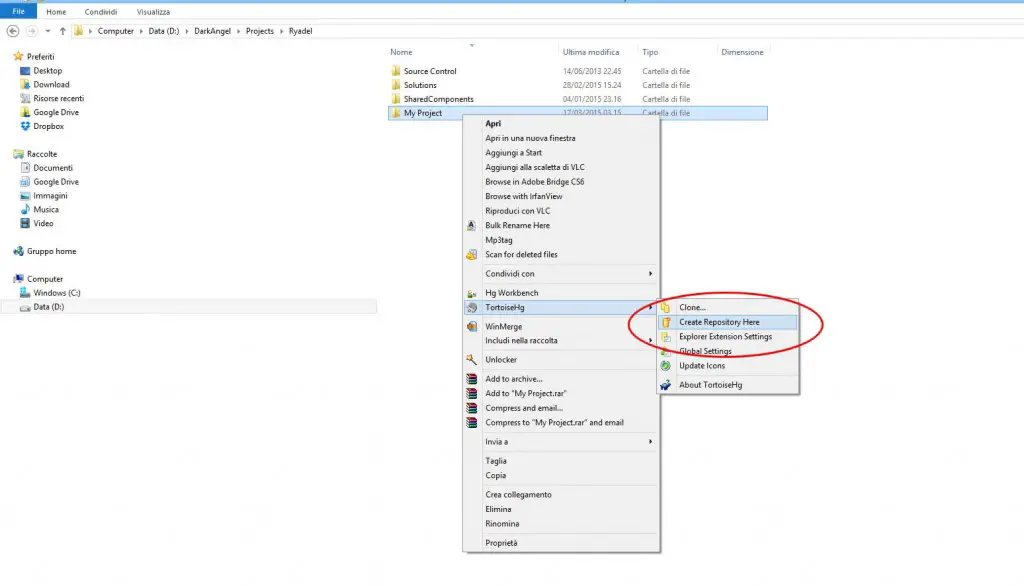Expand the Includi nella raccolta submenu arrow

pos(650,340)
